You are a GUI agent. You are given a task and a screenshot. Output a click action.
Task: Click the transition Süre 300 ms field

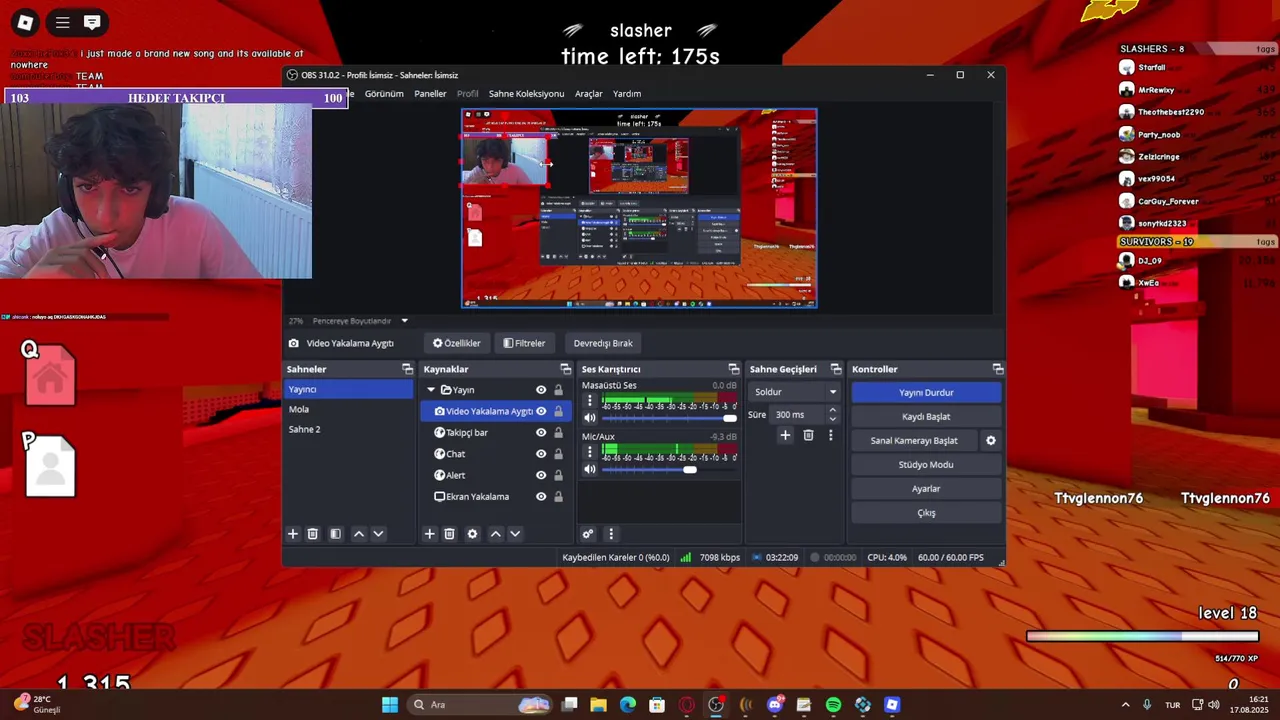pos(798,415)
